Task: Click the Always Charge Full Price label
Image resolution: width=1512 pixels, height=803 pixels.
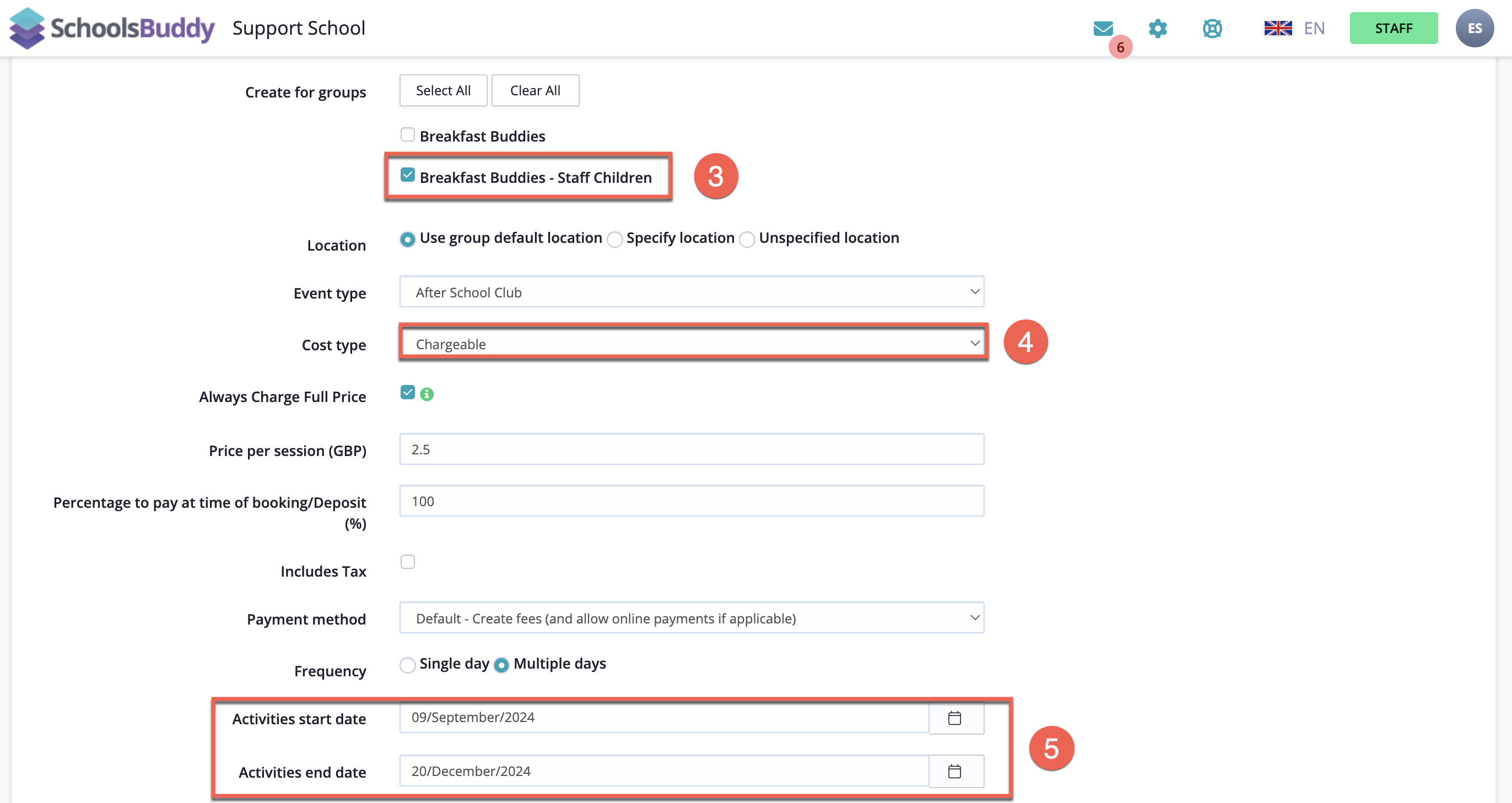Action: 282,397
